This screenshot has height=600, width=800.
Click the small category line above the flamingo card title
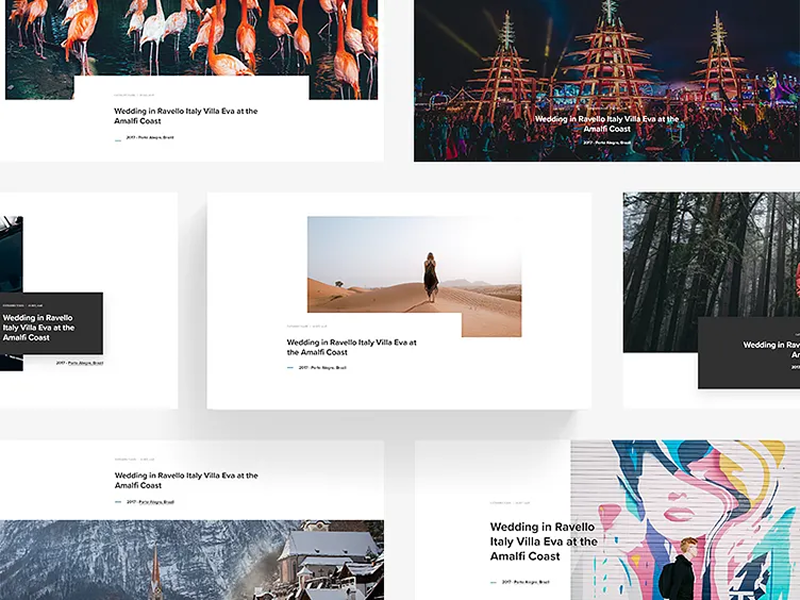click(x=134, y=95)
